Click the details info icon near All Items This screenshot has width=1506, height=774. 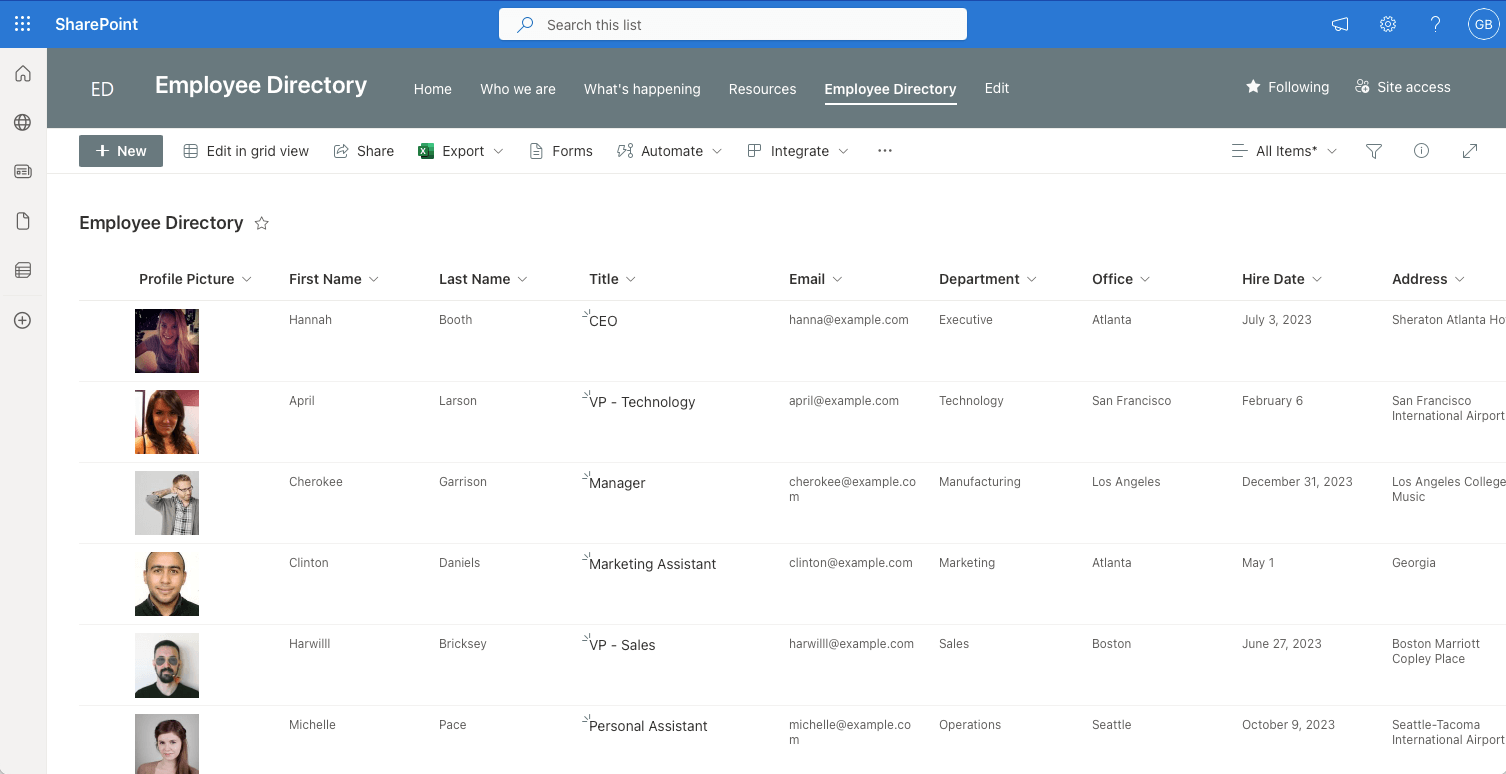1421,150
